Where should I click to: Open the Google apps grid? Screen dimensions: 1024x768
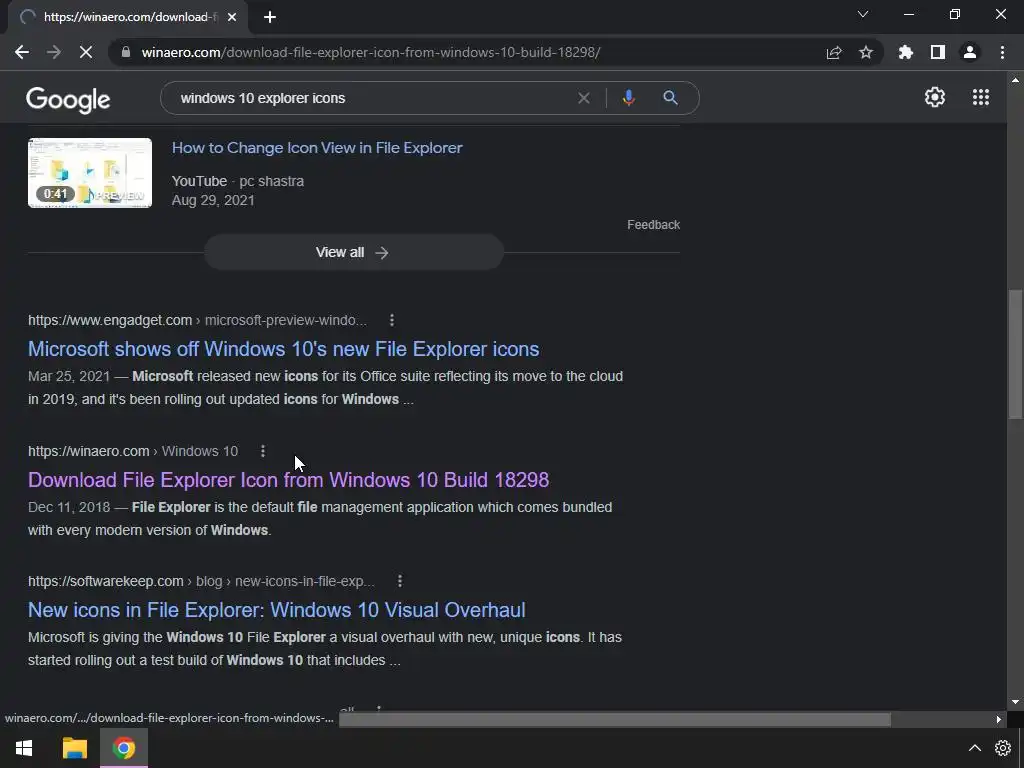(981, 97)
